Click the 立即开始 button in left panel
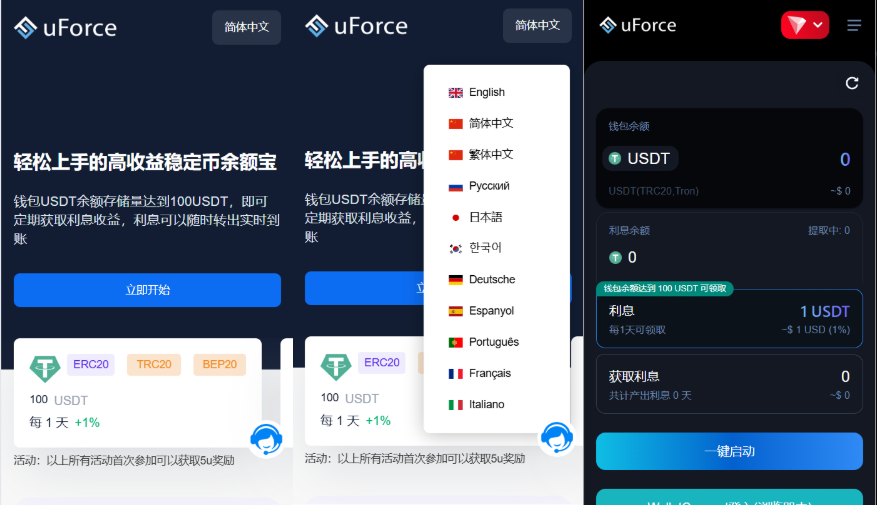The image size is (877, 505). pyautogui.click(x=147, y=290)
